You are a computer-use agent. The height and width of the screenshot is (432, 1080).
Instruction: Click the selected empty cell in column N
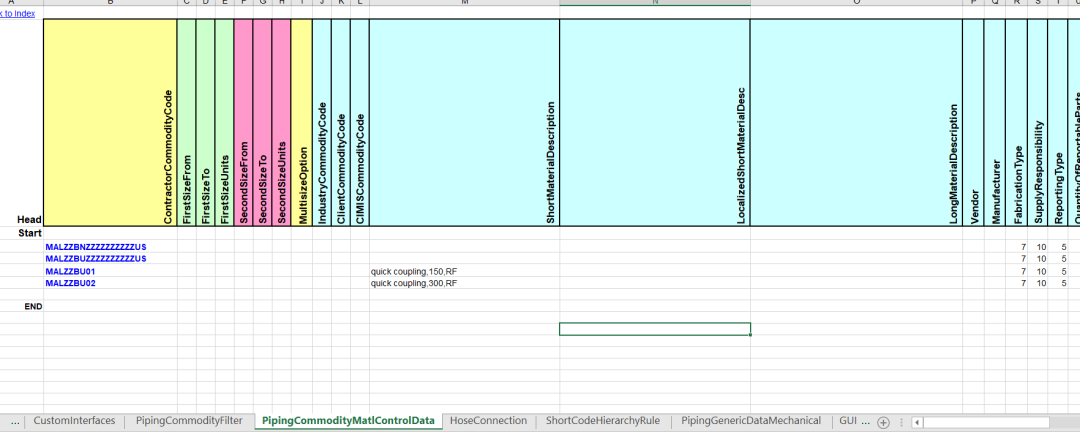(655, 329)
